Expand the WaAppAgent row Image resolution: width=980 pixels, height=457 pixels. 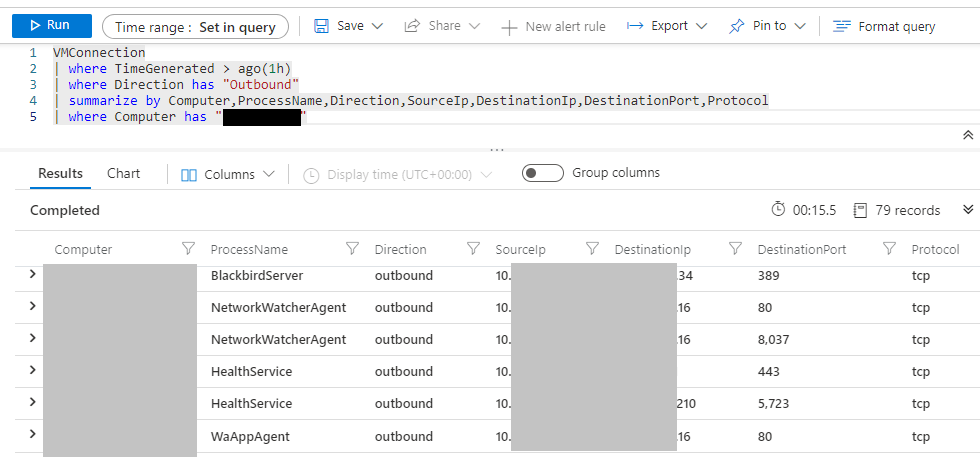(x=32, y=435)
